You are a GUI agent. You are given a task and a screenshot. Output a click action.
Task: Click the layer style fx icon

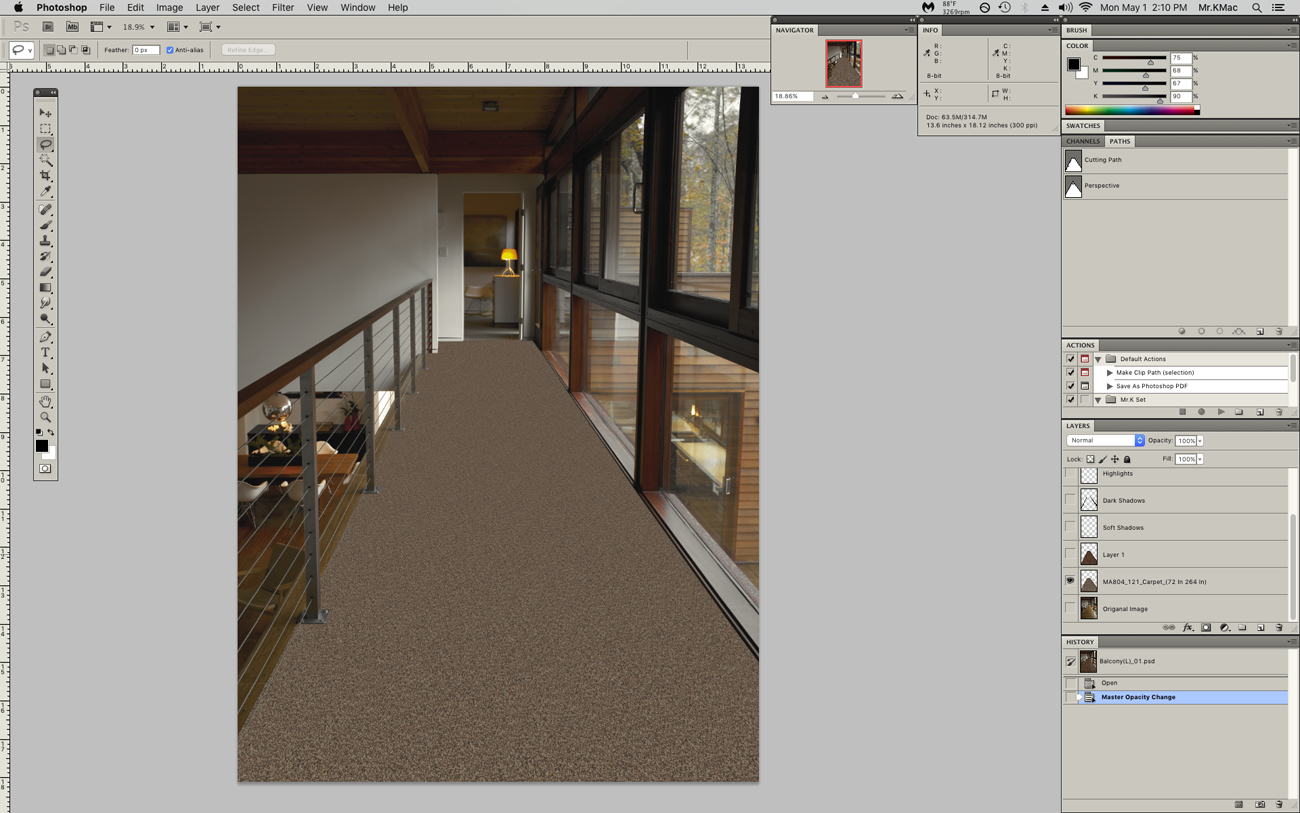tap(1188, 628)
